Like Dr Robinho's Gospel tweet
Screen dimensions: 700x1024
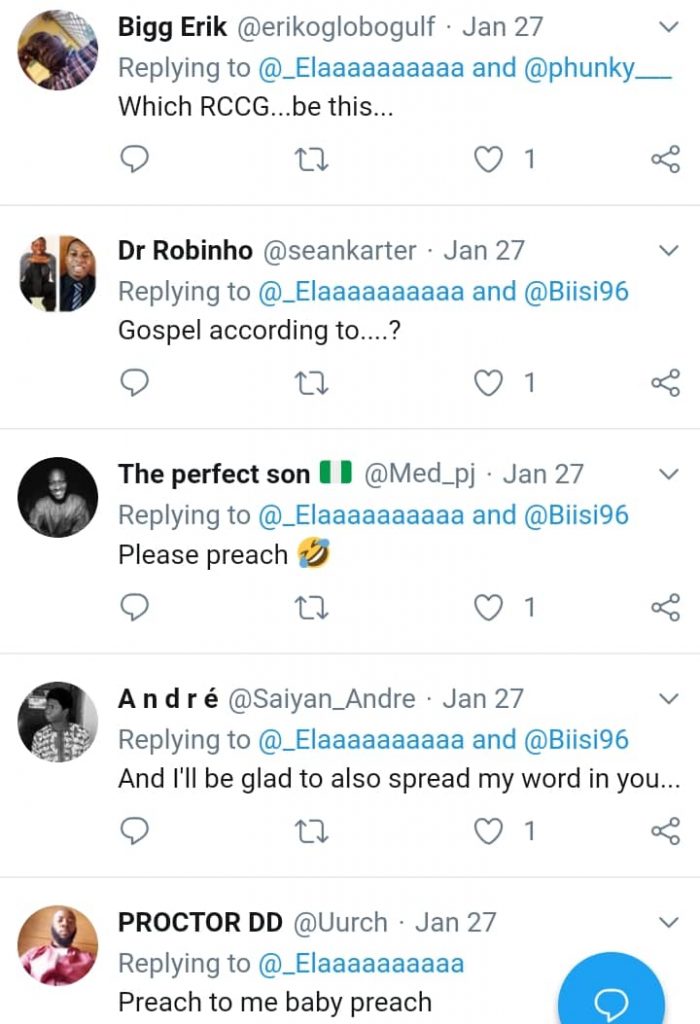(x=488, y=382)
